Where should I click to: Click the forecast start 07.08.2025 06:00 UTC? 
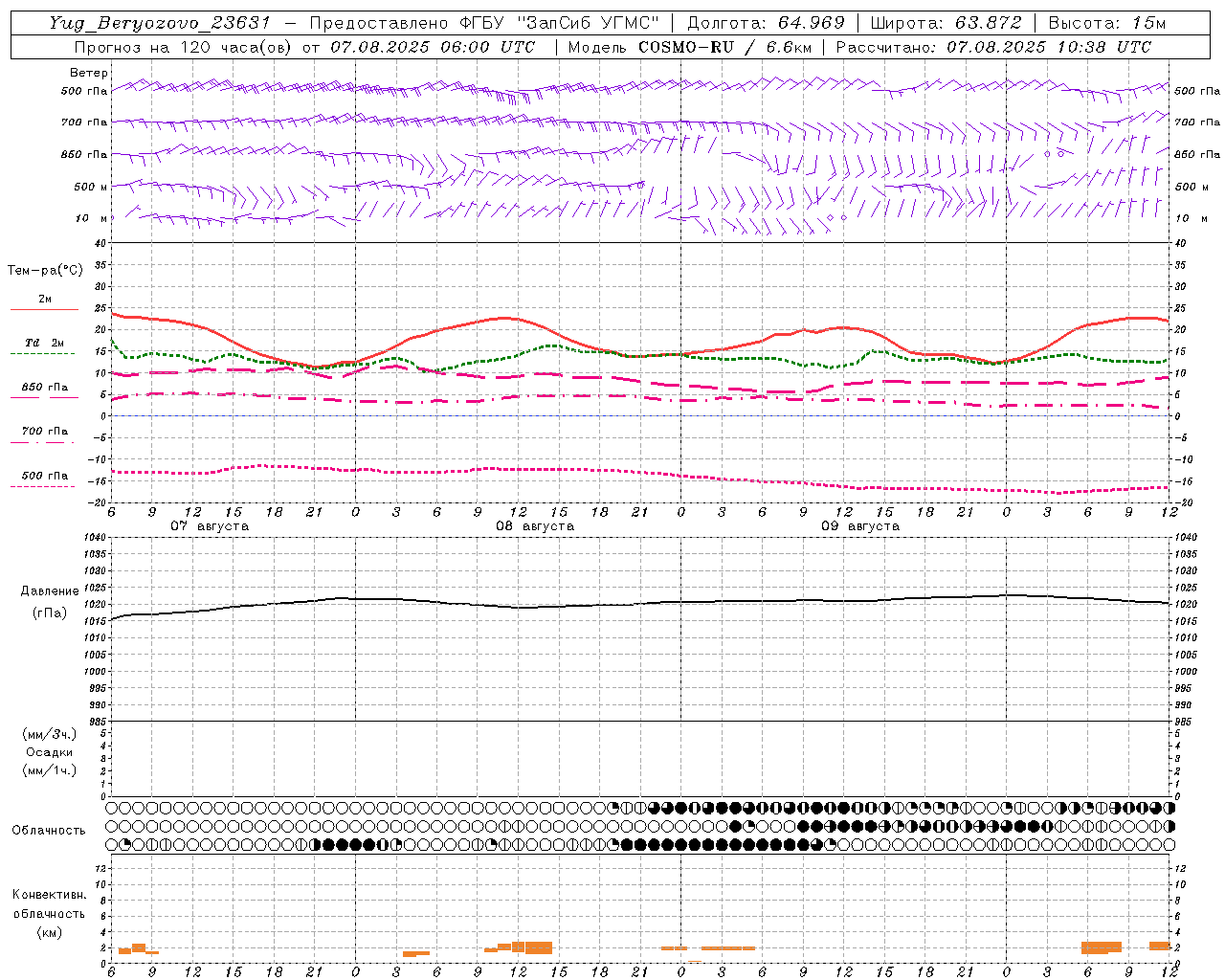click(x=433, y=47)
